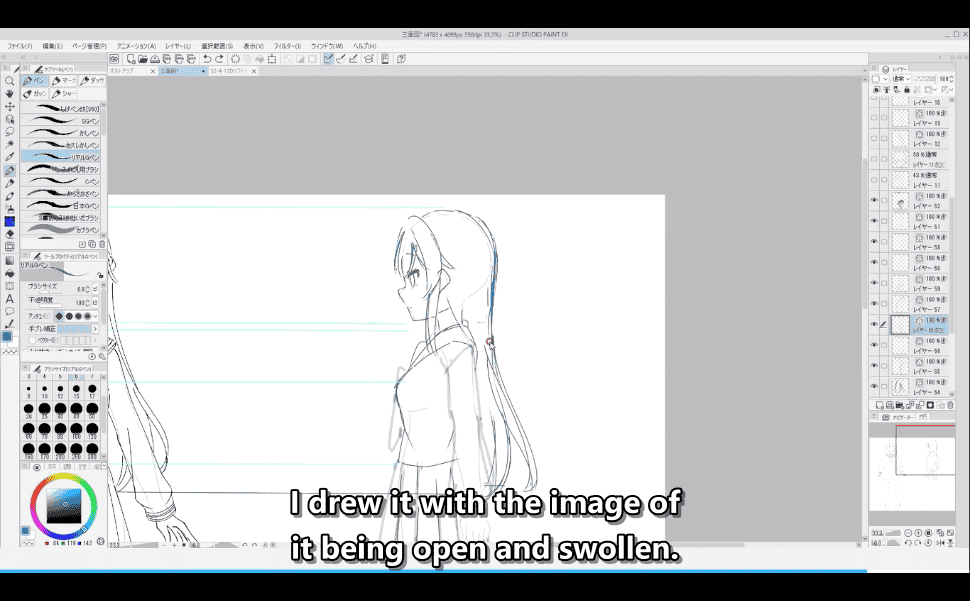Expand the stabilization setting arrow
The image size is (970, 601).
95,328
